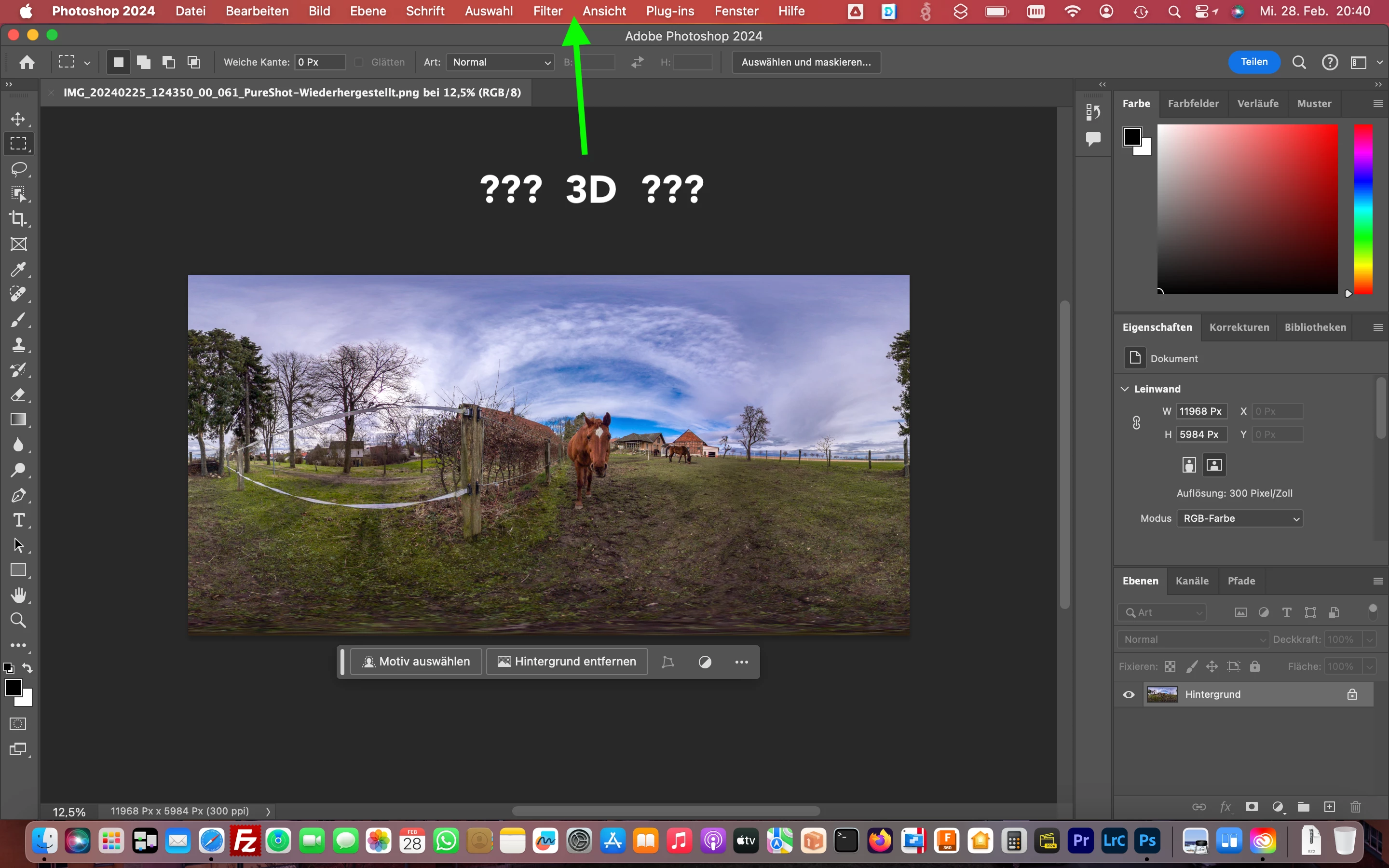Open the Modus RGB-Farbe dropdown

coord(1239,518)
